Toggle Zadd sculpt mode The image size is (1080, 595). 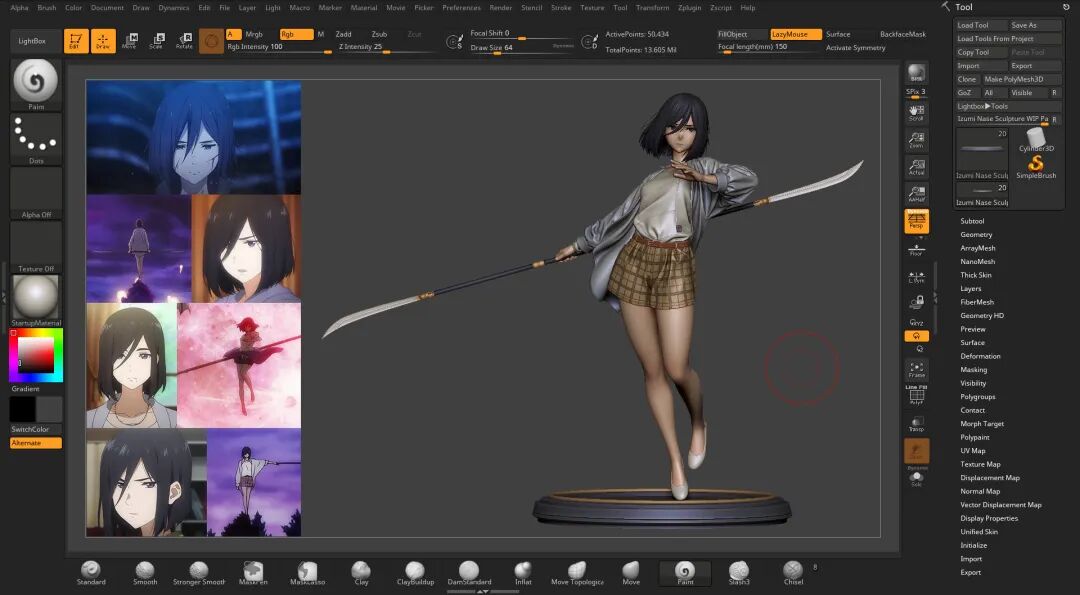343,34
